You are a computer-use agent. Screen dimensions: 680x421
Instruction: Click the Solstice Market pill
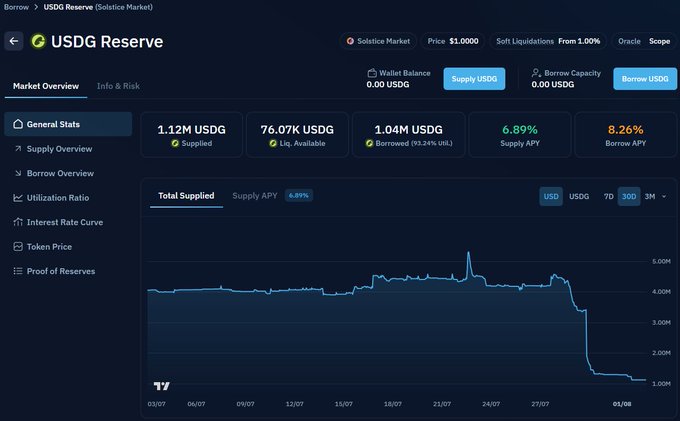coord(378,41)
